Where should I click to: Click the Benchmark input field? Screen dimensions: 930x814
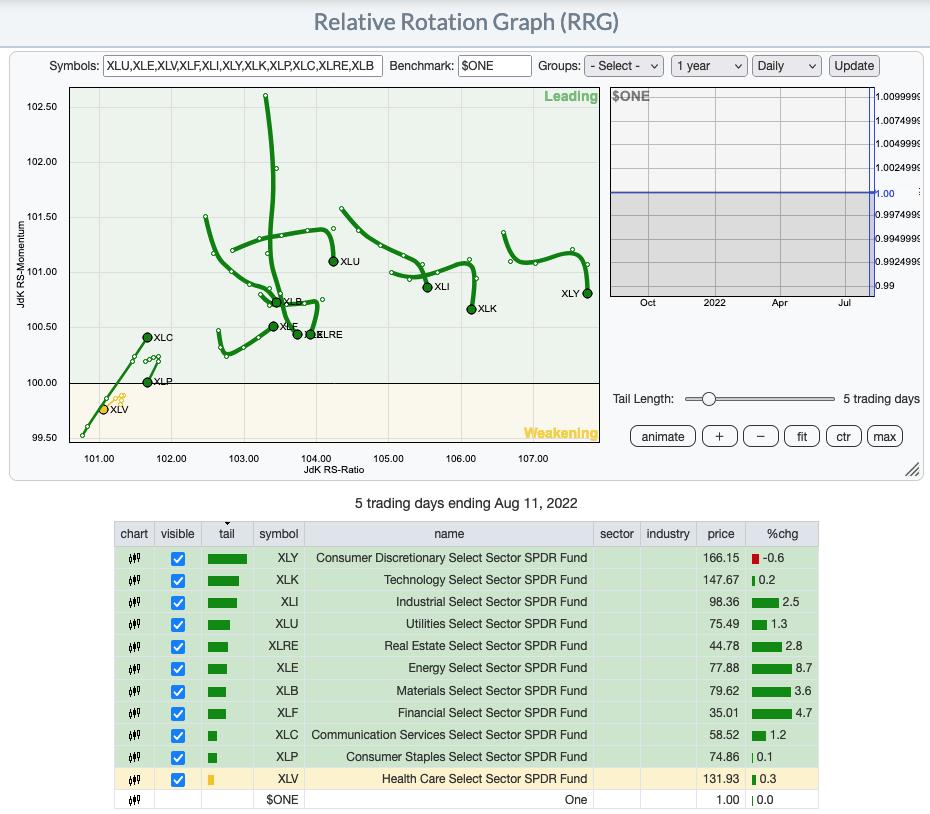tap(495, 66)
